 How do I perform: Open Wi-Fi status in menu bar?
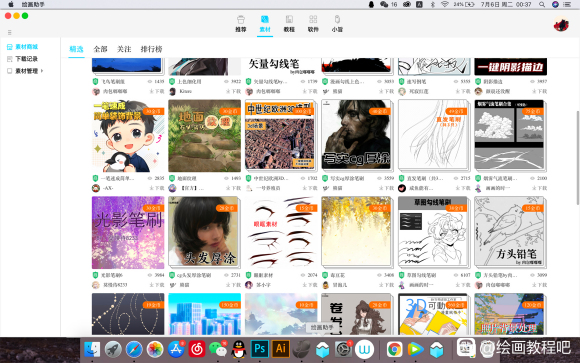pos(445,4)
